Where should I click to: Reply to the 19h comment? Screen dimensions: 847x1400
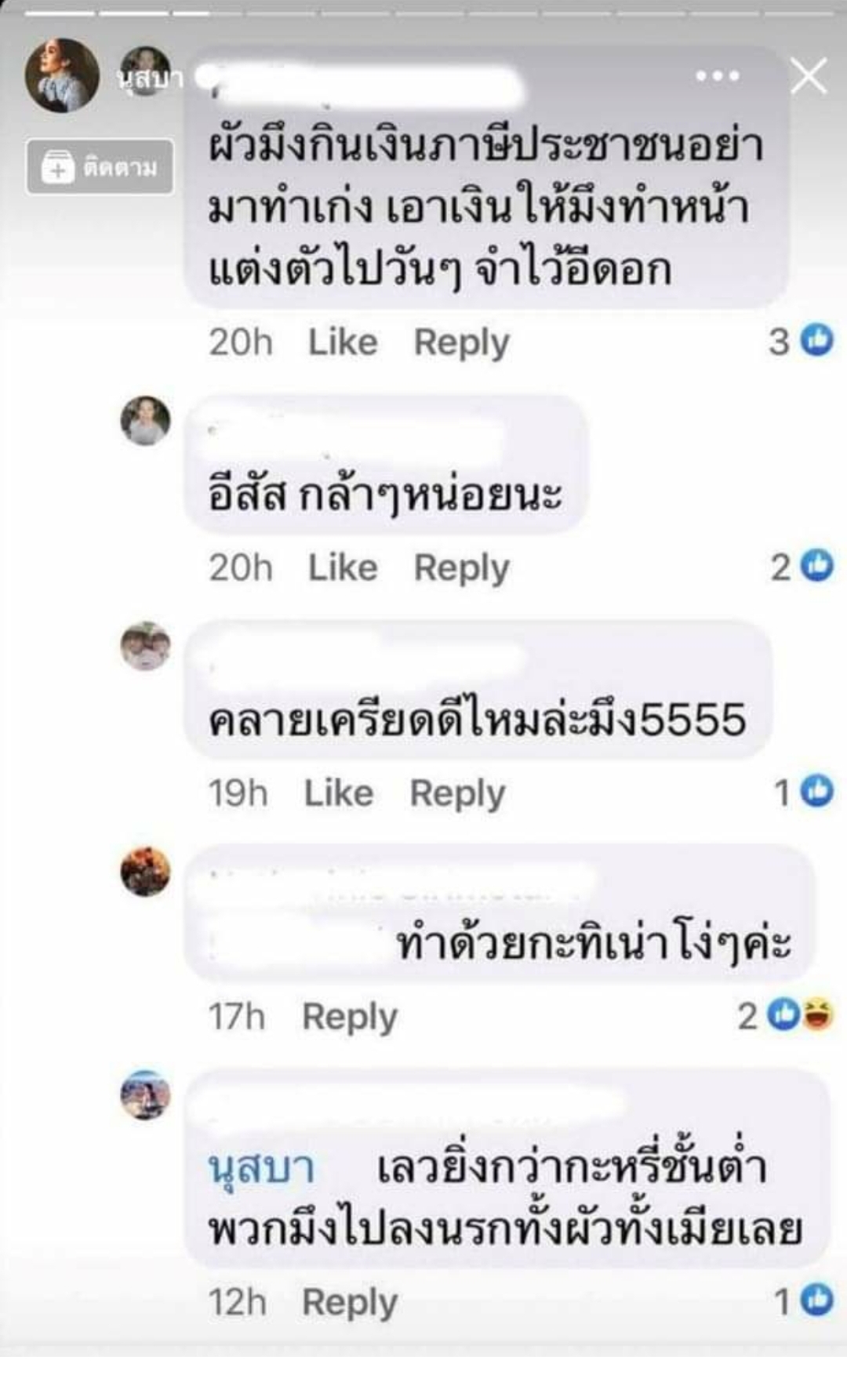(457, 794)
